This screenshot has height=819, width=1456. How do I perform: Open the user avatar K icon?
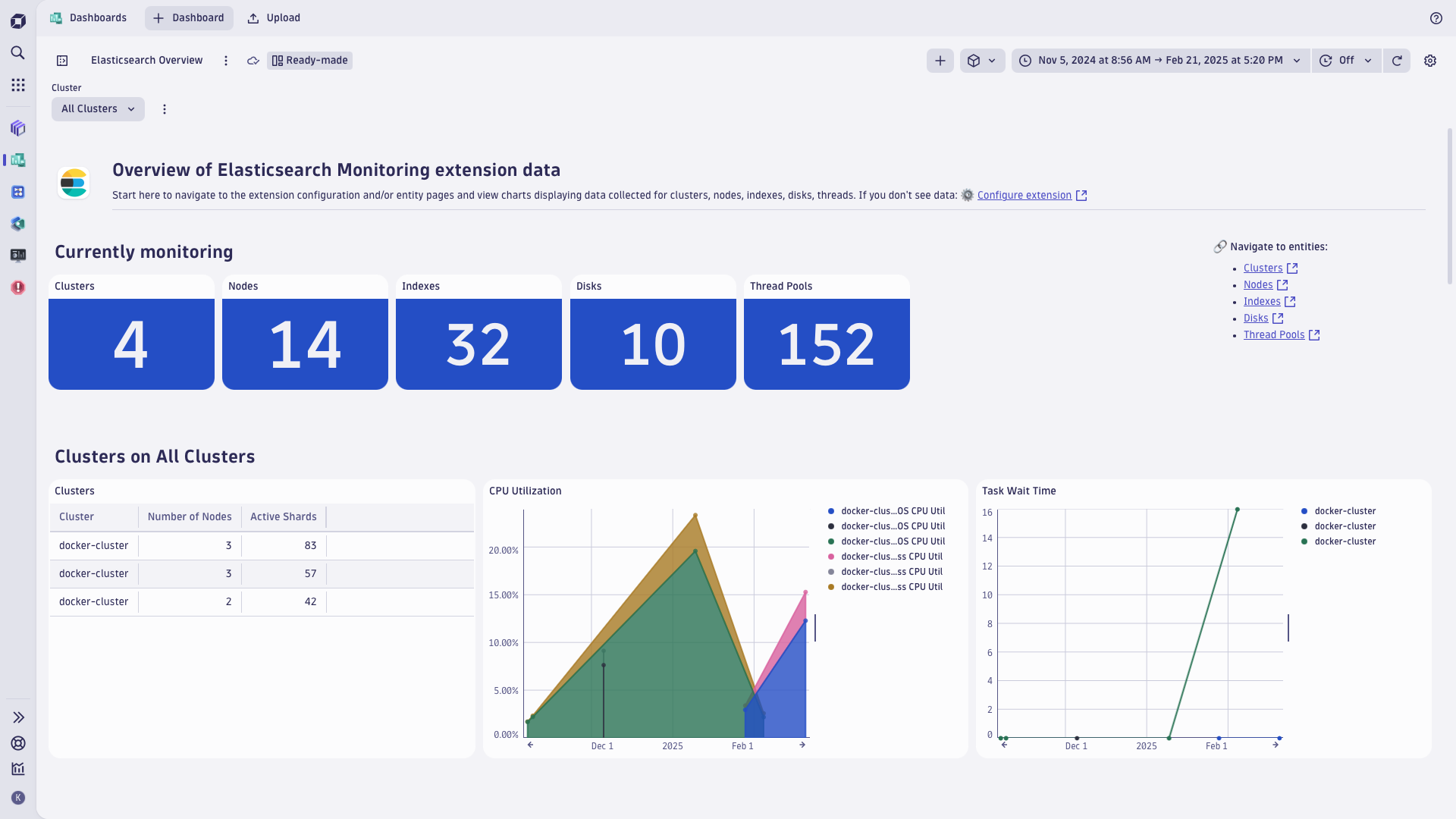tap(18, 798)
